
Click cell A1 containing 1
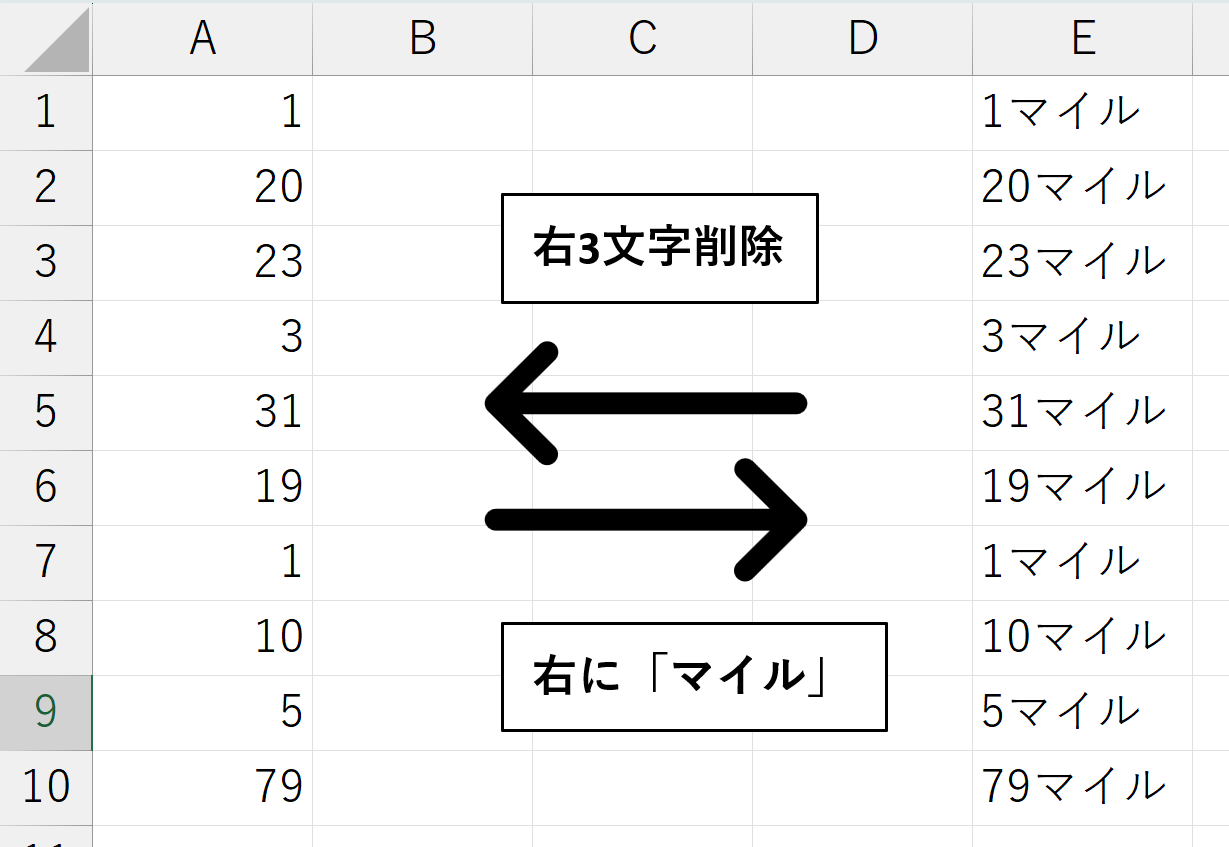tap(202, 112)
